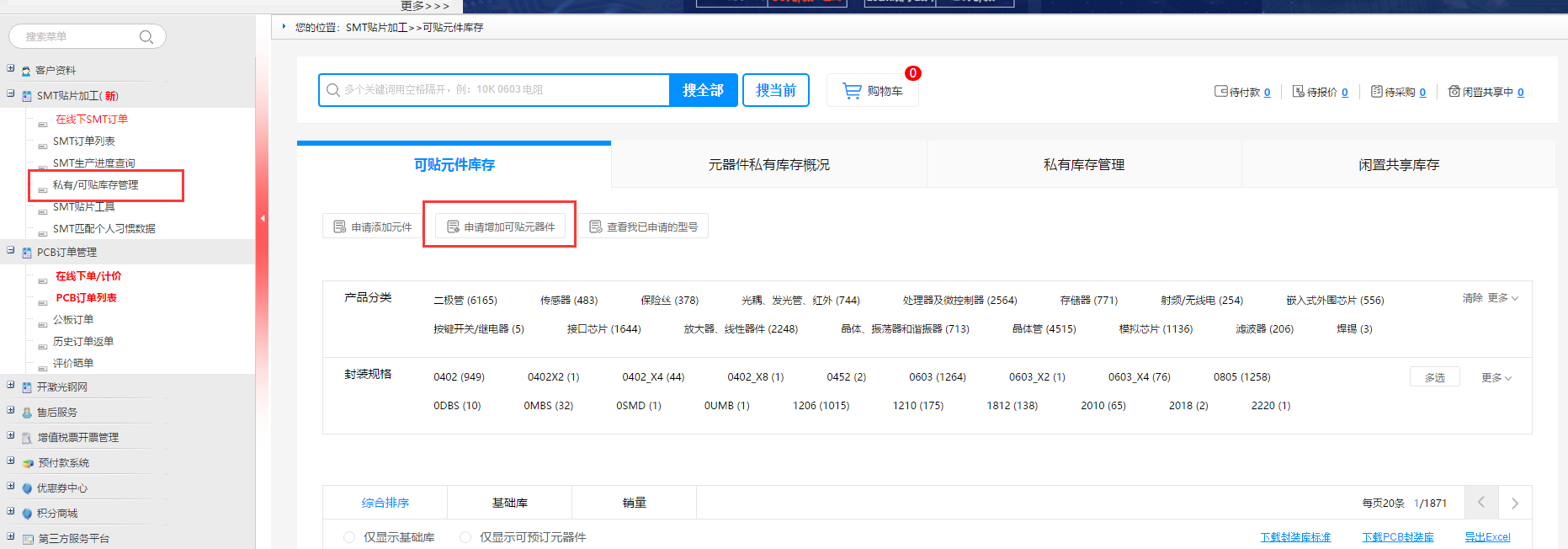This screenshot has width=1568, height=549.
Task: Switch to 私有库存管理 tab
Action: pos(1083,165)
